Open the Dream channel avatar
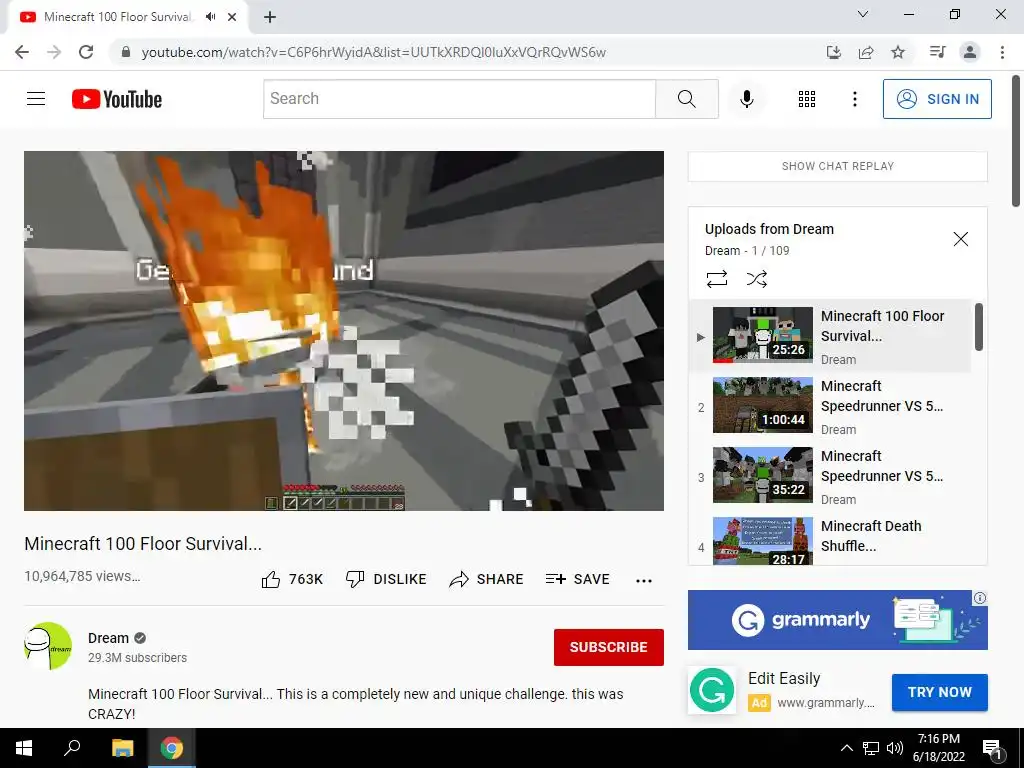This screenshot has height=768, width=1024. [48, 646]
